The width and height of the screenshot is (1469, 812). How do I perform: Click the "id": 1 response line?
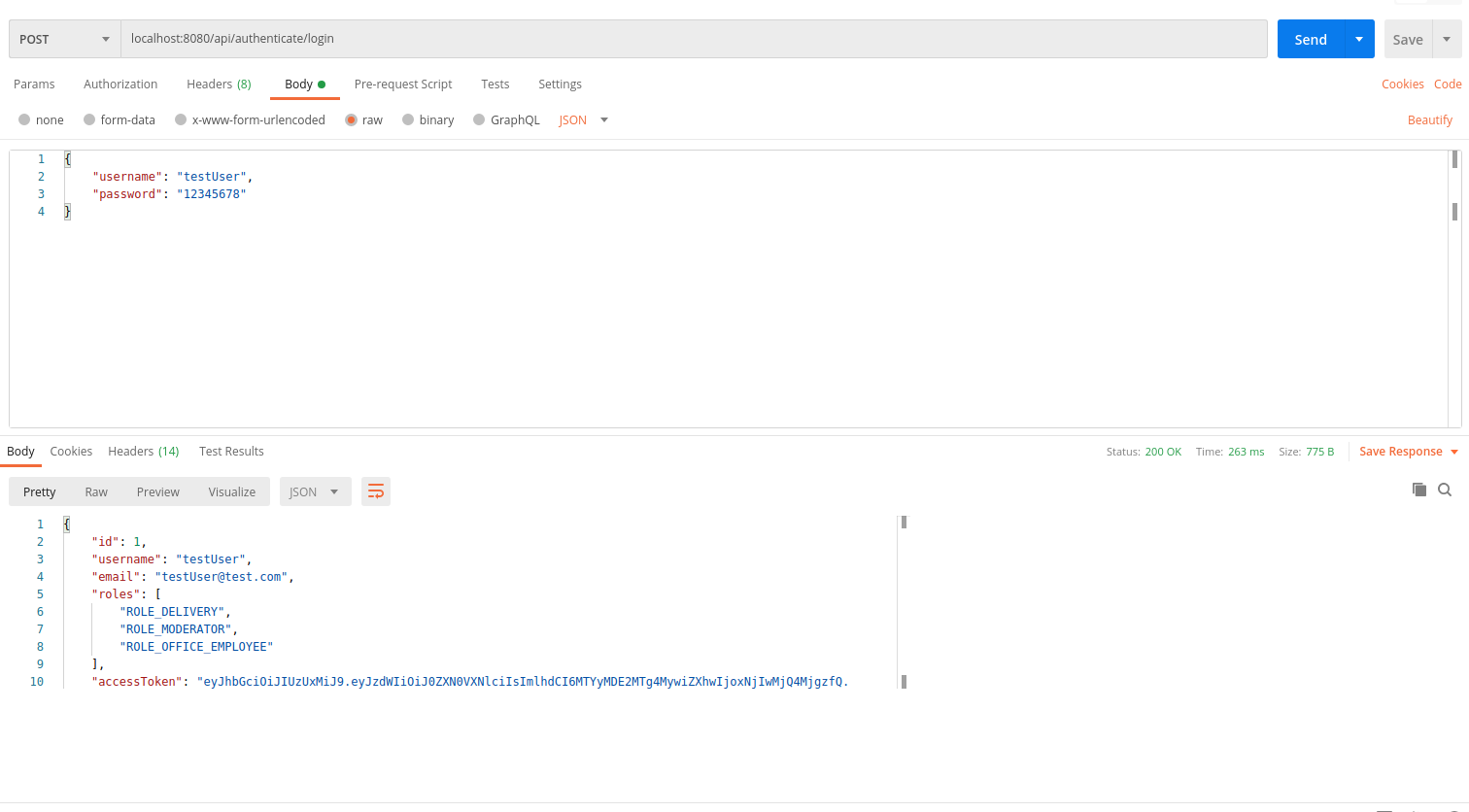point(120,542)
